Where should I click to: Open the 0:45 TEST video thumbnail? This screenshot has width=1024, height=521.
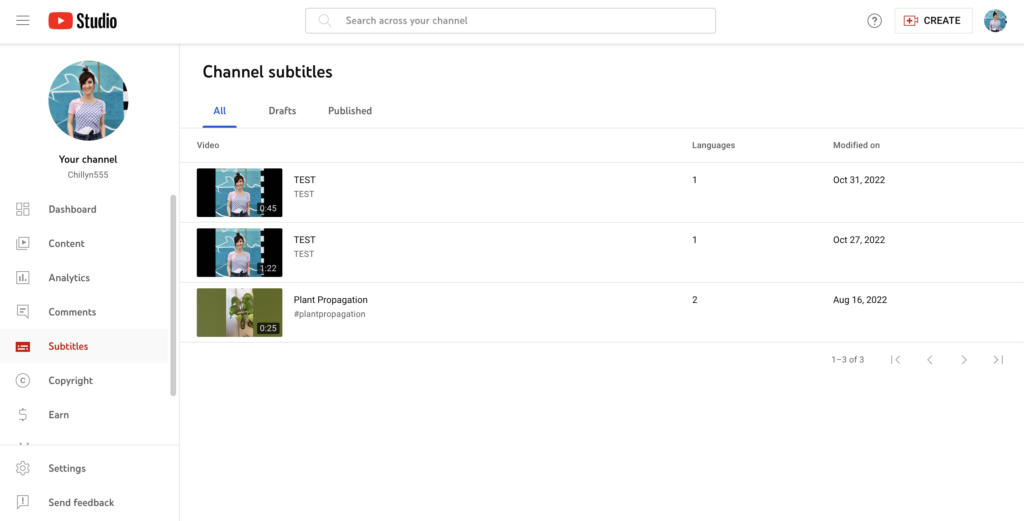tap(239, 193)
